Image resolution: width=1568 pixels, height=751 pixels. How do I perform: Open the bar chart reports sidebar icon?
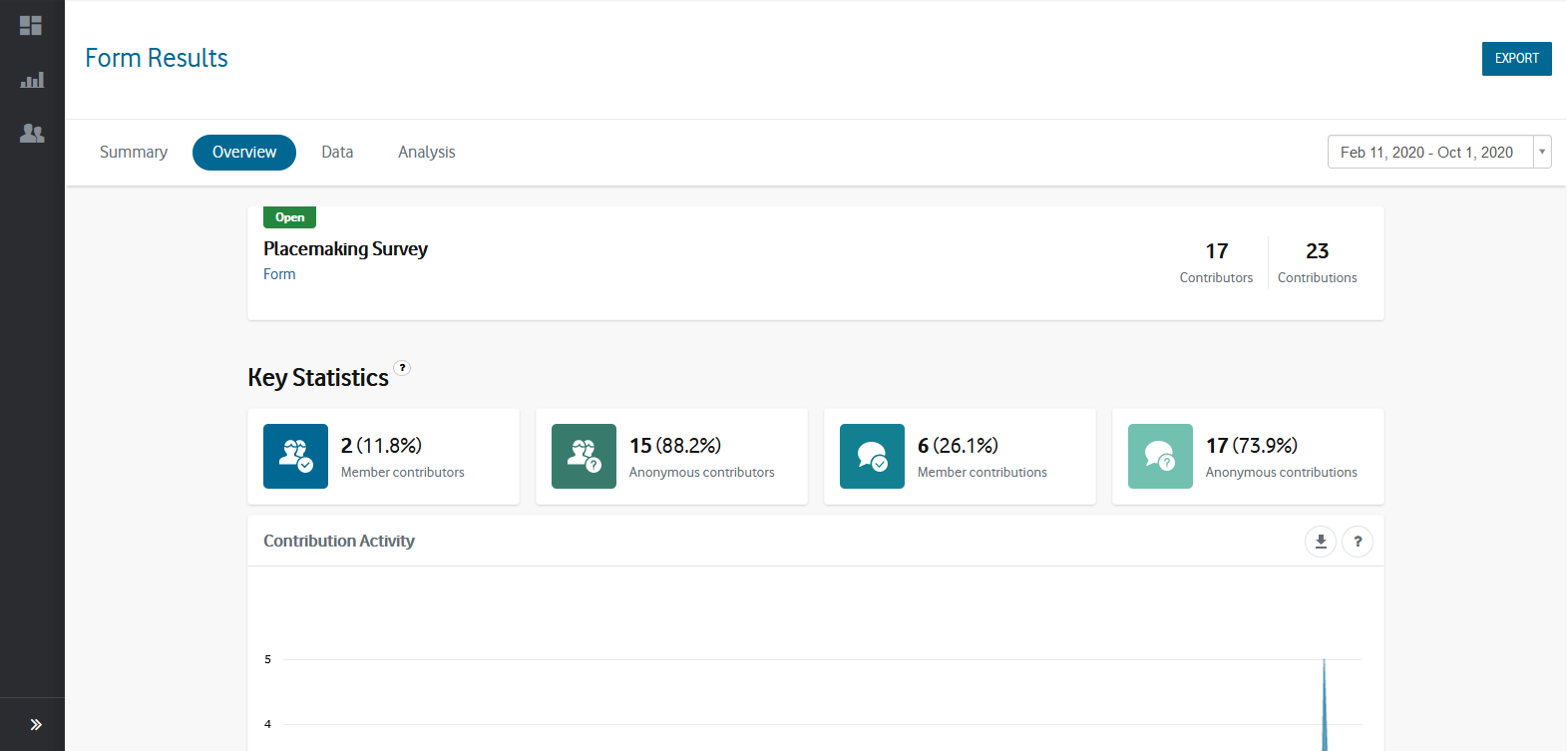(x=32, y=80)
